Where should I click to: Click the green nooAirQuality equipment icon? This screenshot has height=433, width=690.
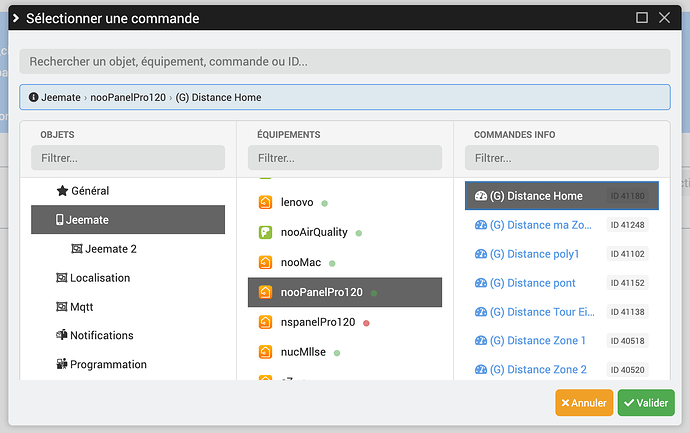[x=265, y=232]
